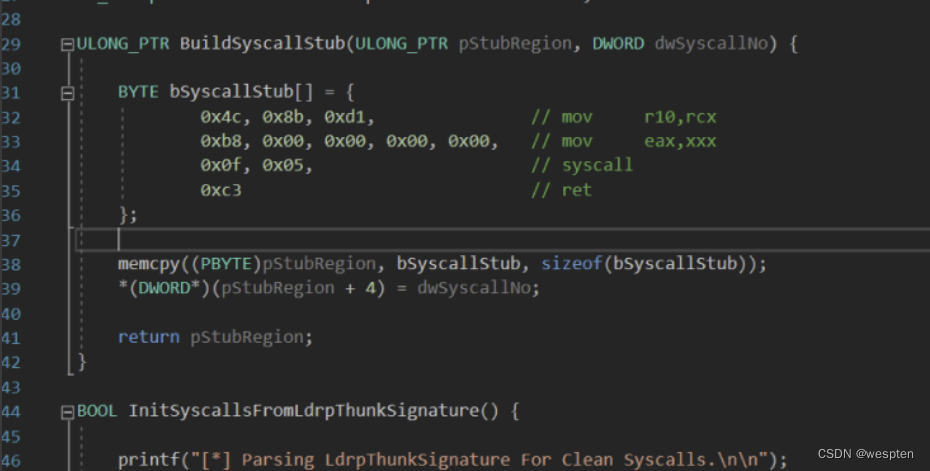Collapse the InitSyscallsFromLdrpThunkSignature function fold marker
The image size is (930, 471).
[67, 411]
